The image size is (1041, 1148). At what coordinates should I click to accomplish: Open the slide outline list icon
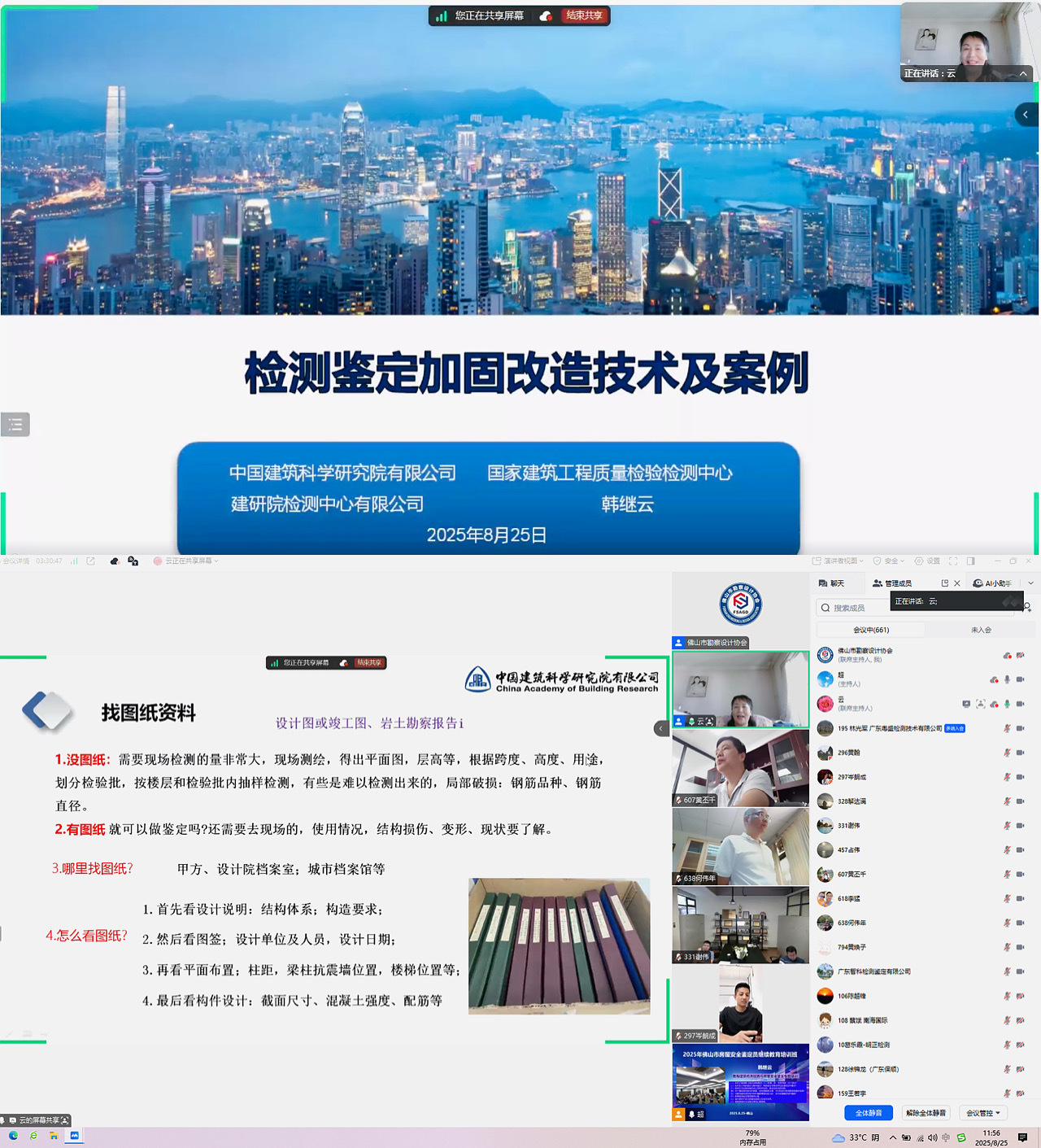point(15,424)
